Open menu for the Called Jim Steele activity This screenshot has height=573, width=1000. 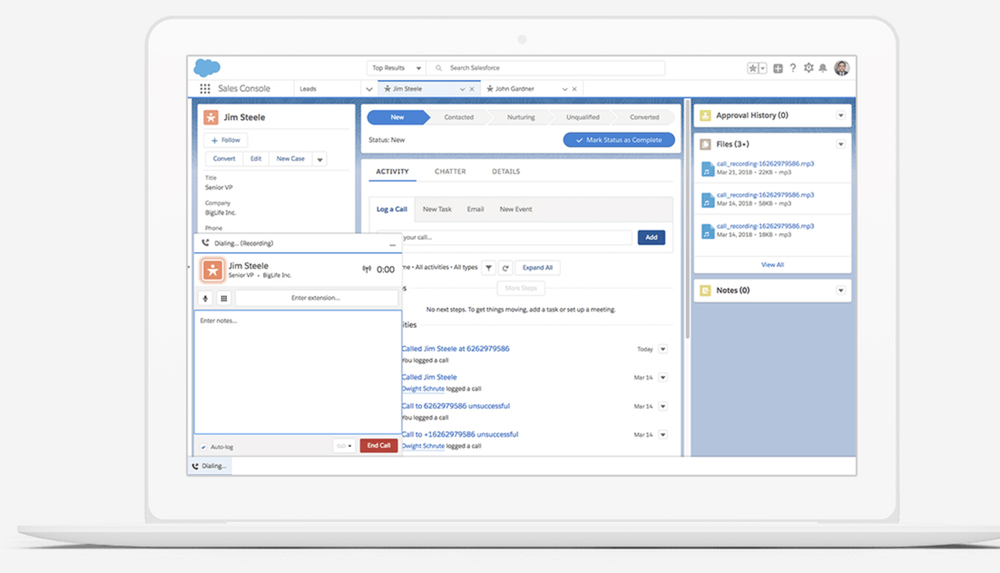[x=663, y=378]
